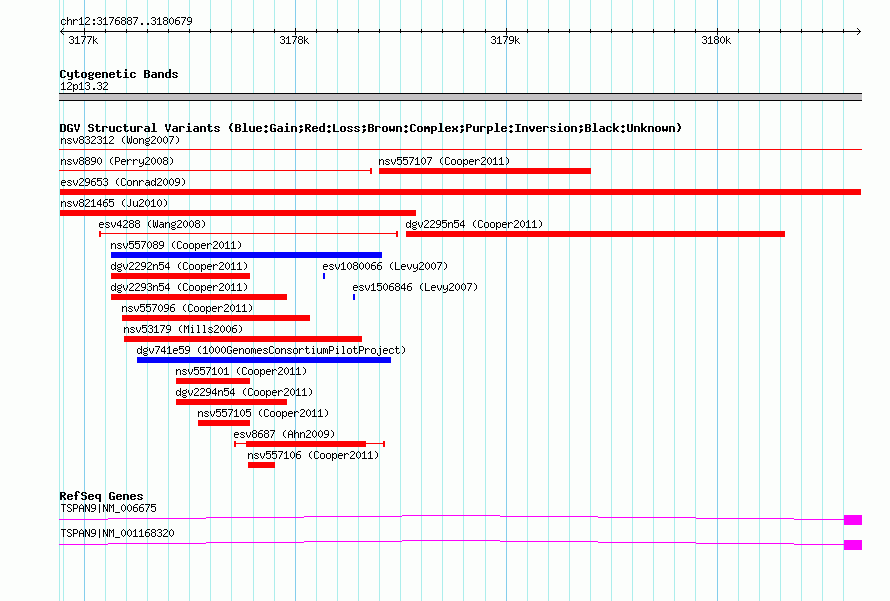
Task: Click the nsv557101 (Cooper2011) label
Action: (241, 371)
